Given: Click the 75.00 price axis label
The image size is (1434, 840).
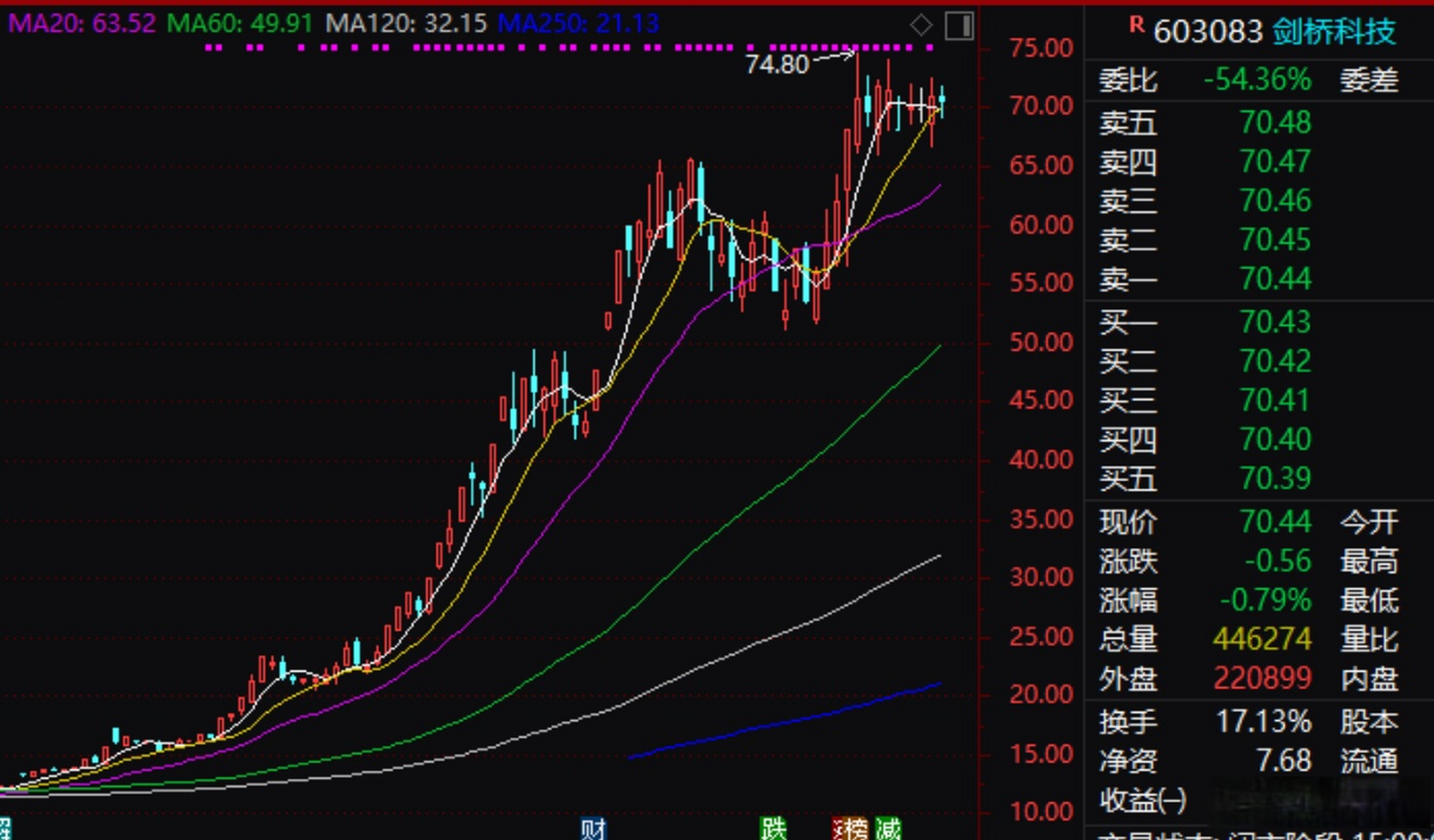Looking at the screenshot, I should pos(1041,48).
